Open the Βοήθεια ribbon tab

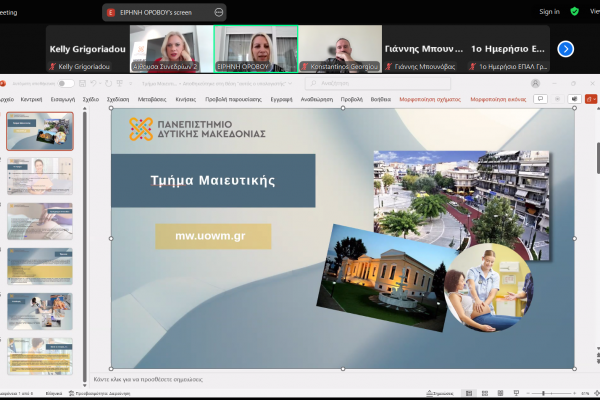(381, 99)
